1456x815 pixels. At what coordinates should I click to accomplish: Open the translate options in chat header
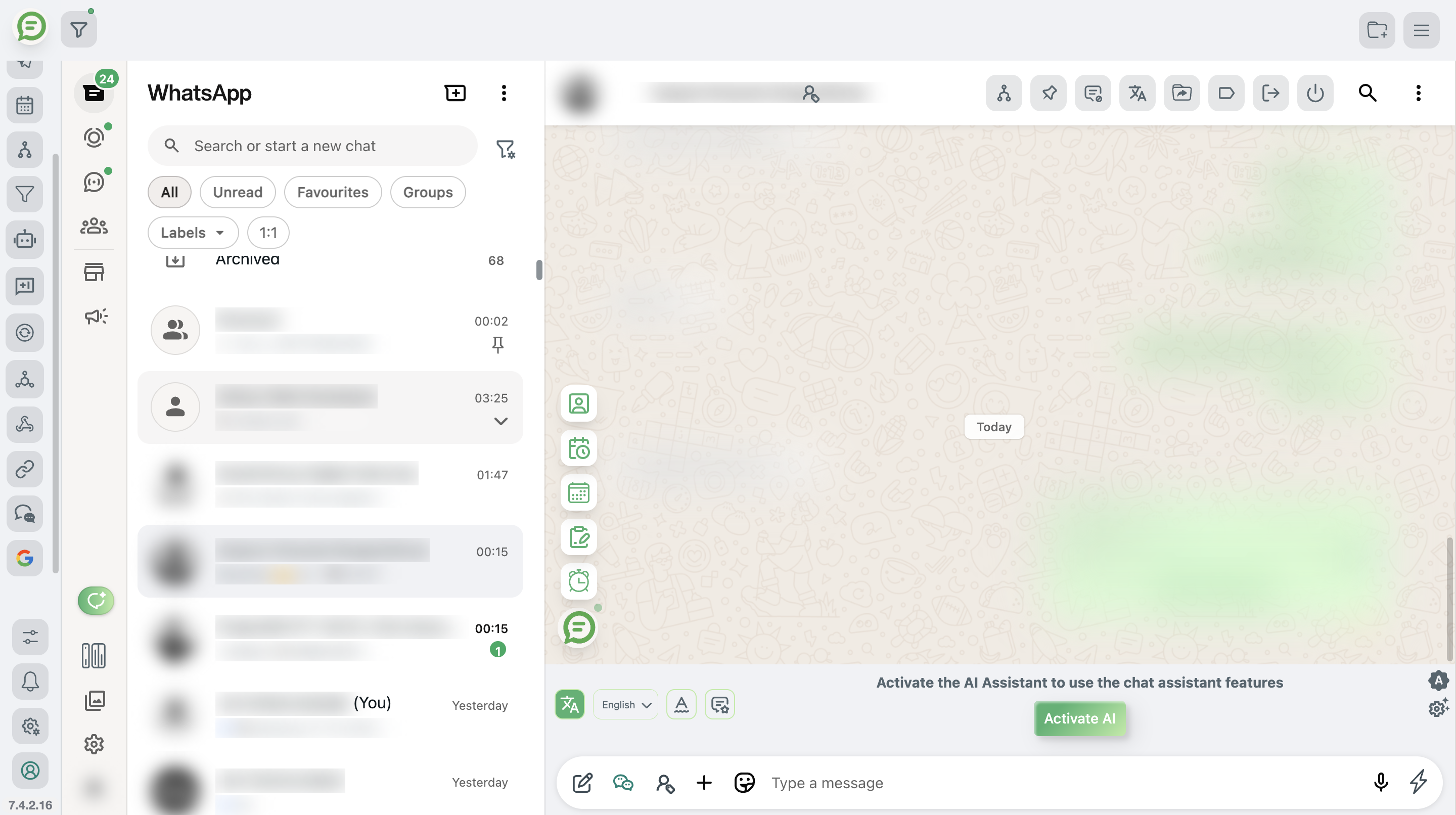click(1136, 93)
